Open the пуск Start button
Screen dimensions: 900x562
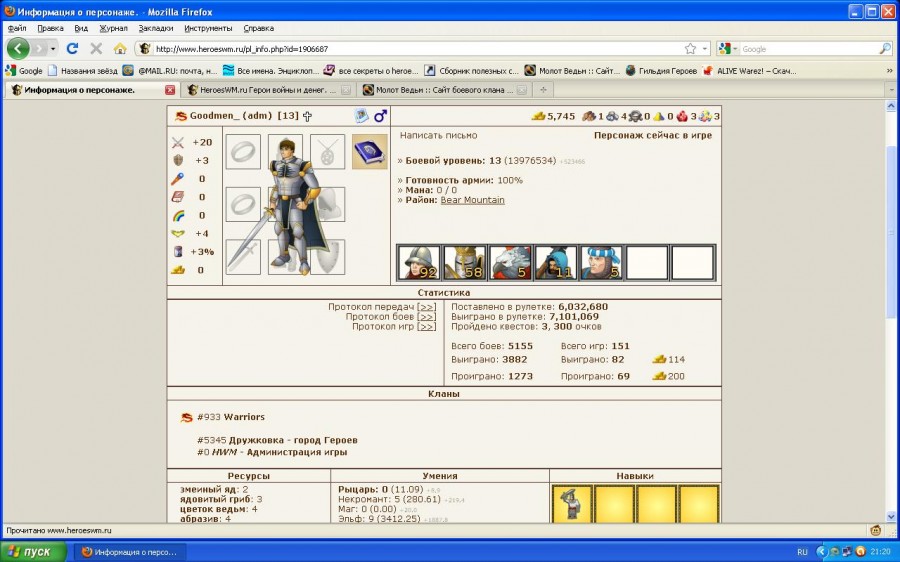pos(34,552)
